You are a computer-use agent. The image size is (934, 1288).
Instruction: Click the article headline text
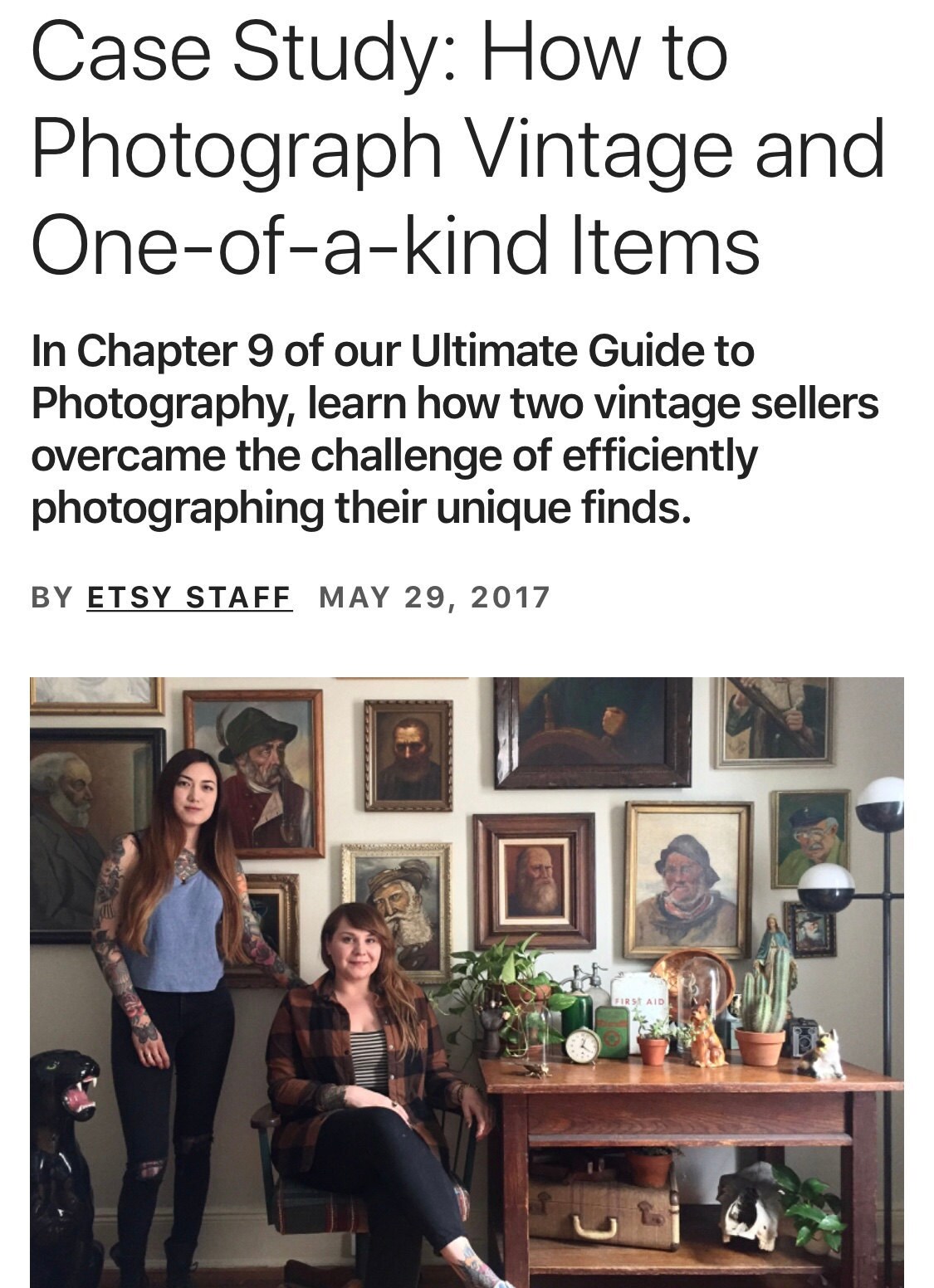coord(457,150)
